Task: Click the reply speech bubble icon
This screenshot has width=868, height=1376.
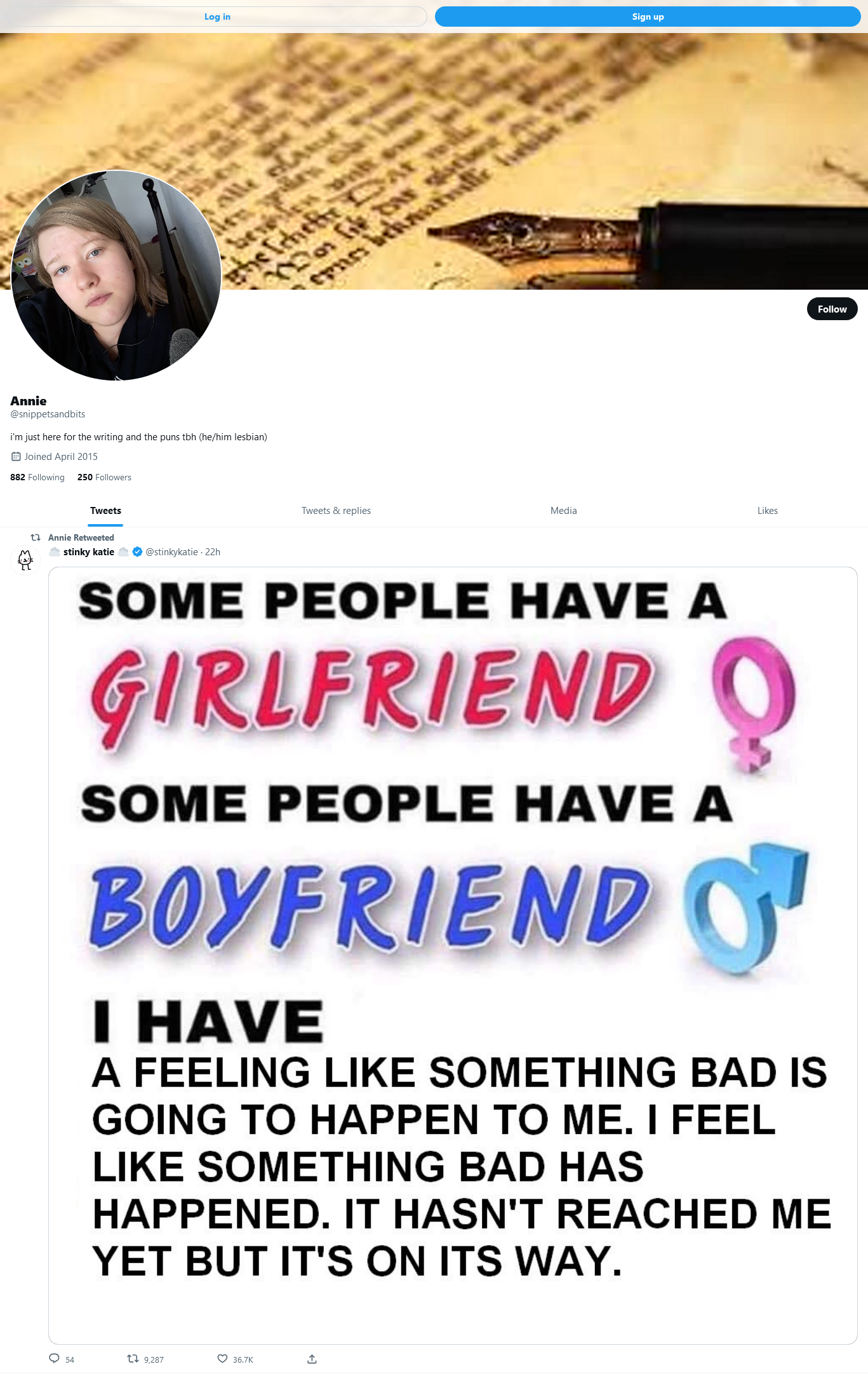Action: (x=55, y=1358)
